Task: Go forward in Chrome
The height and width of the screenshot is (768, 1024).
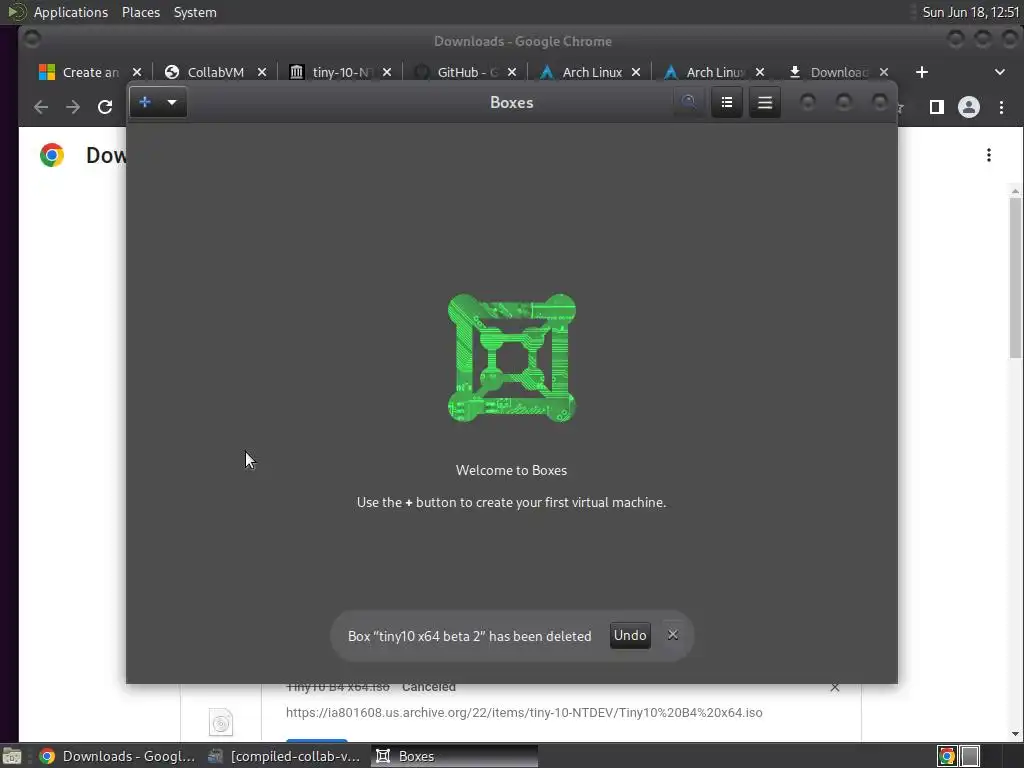Action: [73, 107]
